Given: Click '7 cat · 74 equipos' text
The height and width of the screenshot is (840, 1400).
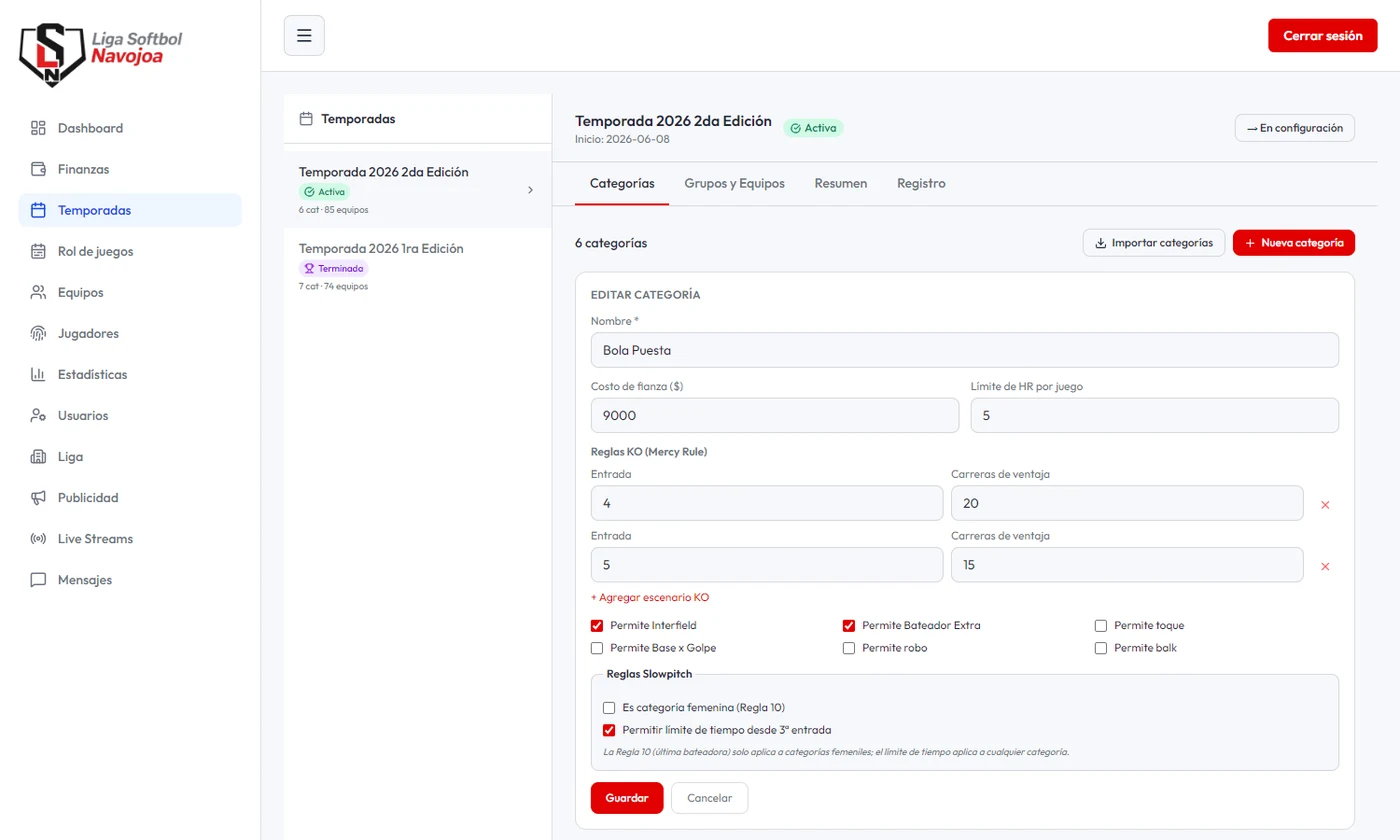Looking at the screenshot, I should click(x=333, y=286).
